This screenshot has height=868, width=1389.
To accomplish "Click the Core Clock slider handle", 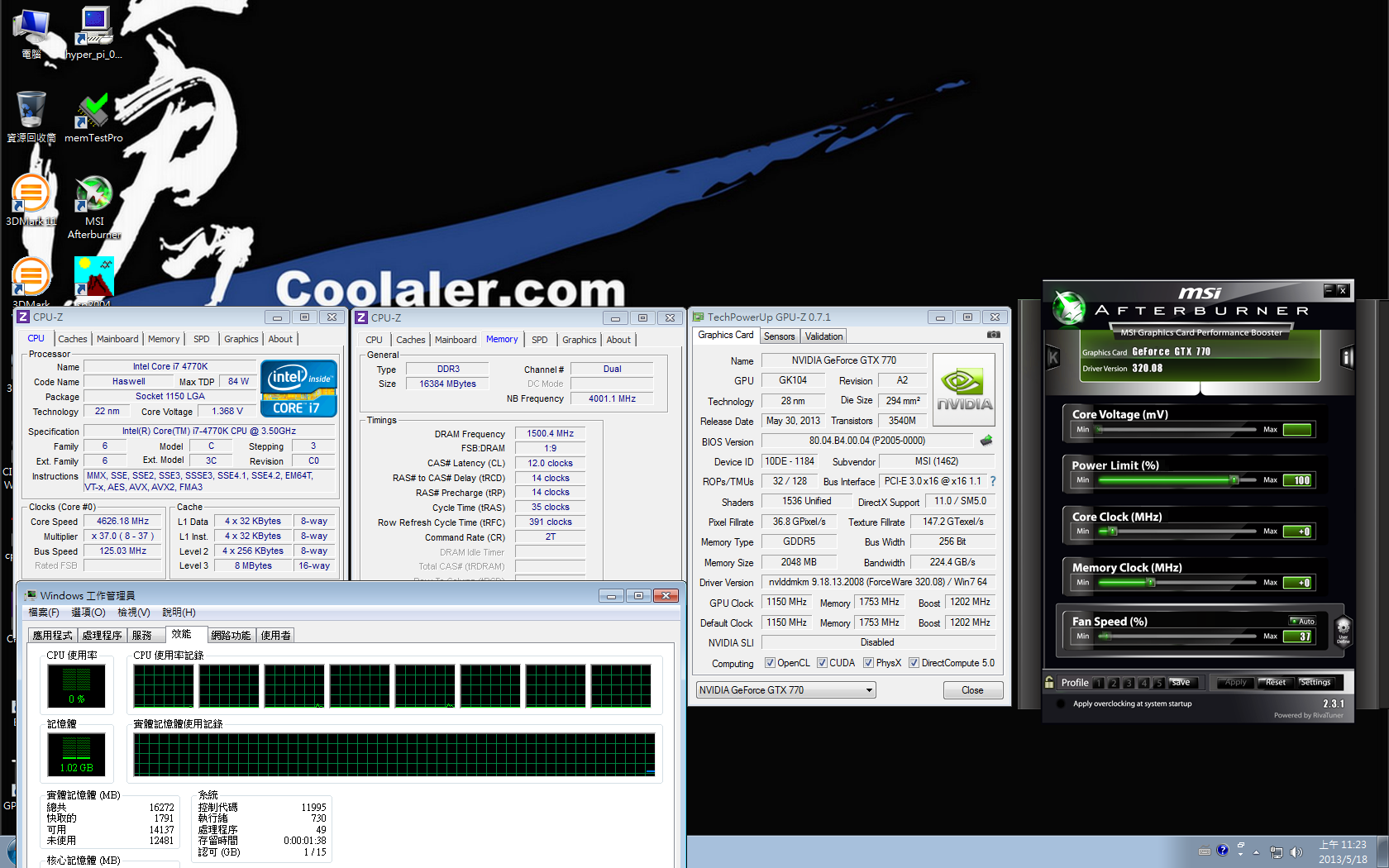I will coord(1113,531).
